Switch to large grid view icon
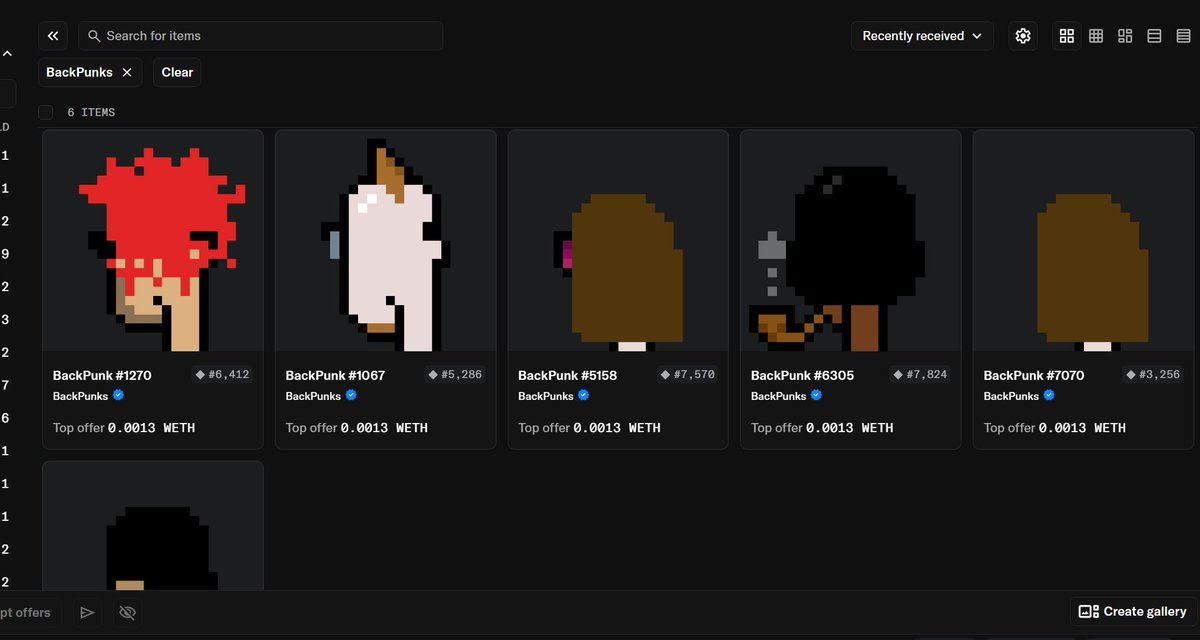 [1067, 36]
